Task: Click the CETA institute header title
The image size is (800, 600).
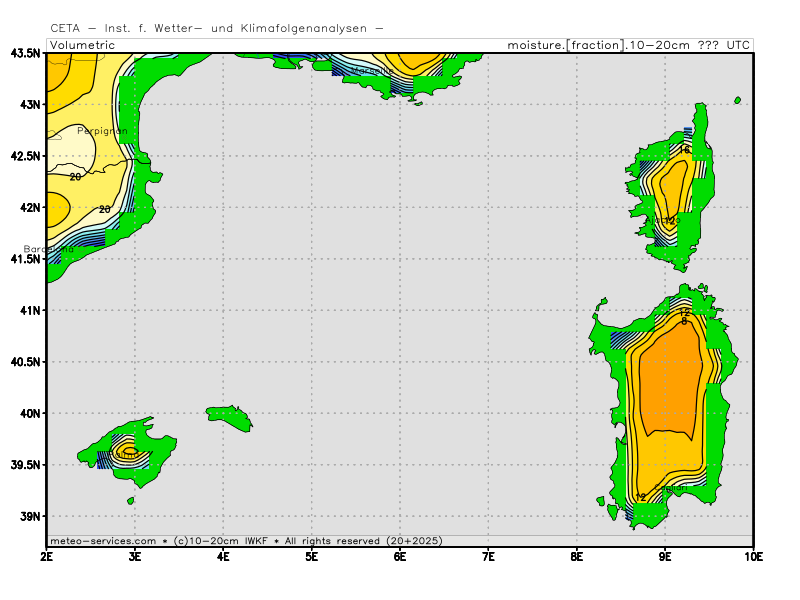Action: click(216, 29)
